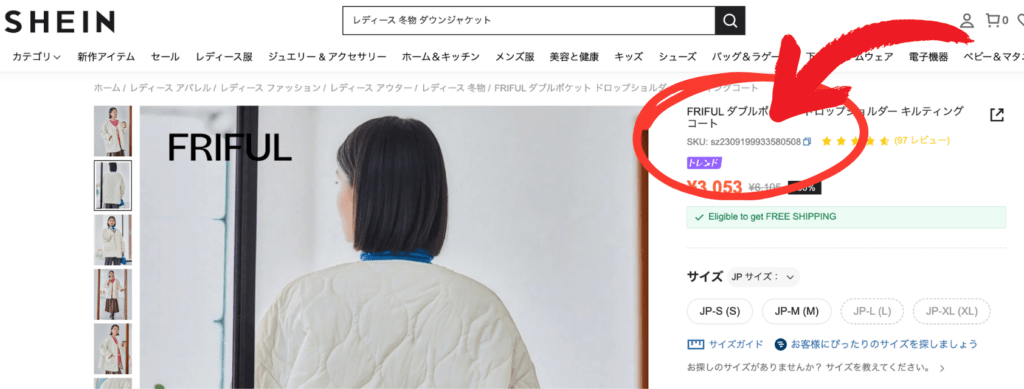Image resolution: width=1024 pixels, height=389 pixels.
Task: Click the size guide ruler icon
Action: (x=695, y=344)
